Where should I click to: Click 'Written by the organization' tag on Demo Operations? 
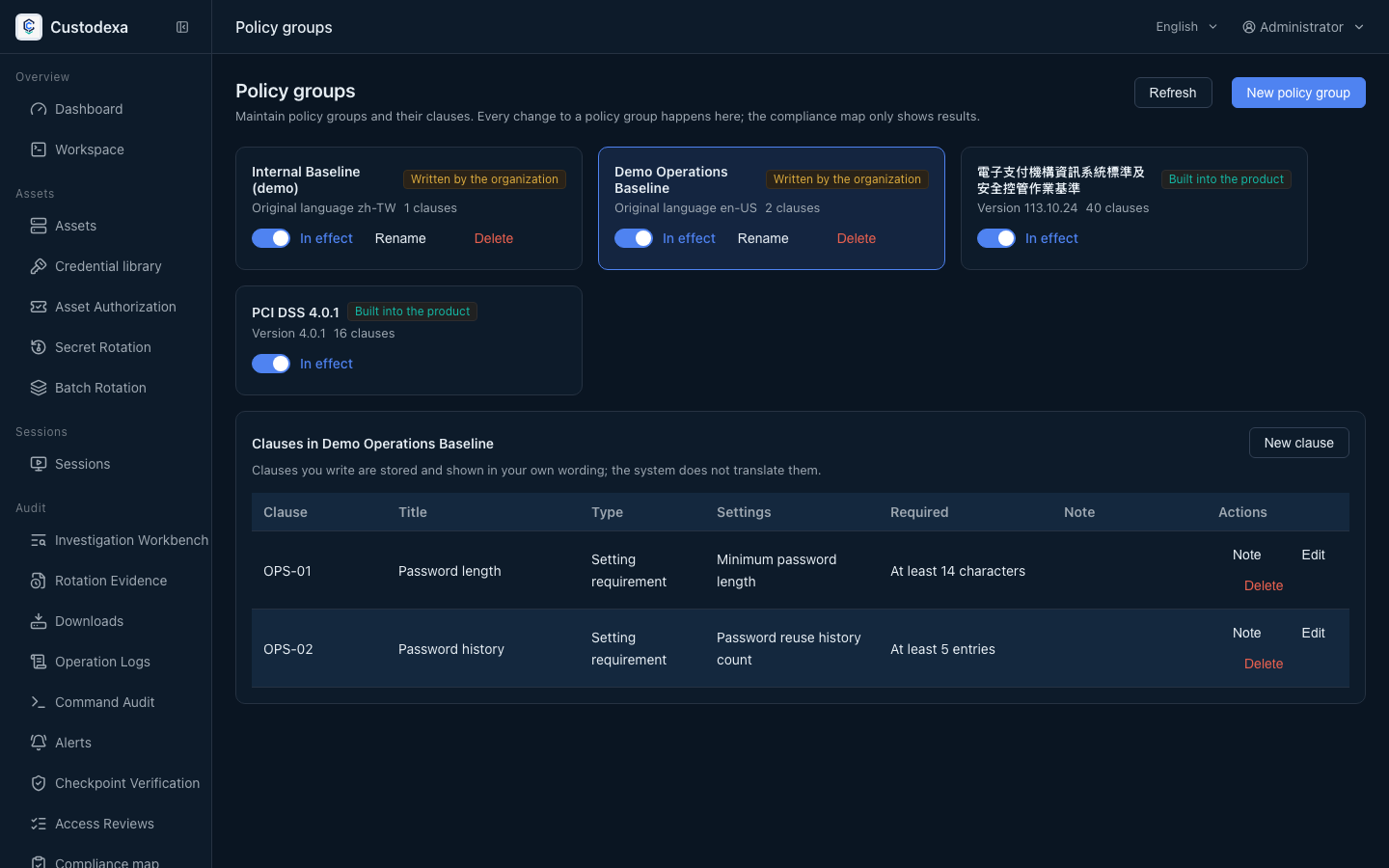847,179
